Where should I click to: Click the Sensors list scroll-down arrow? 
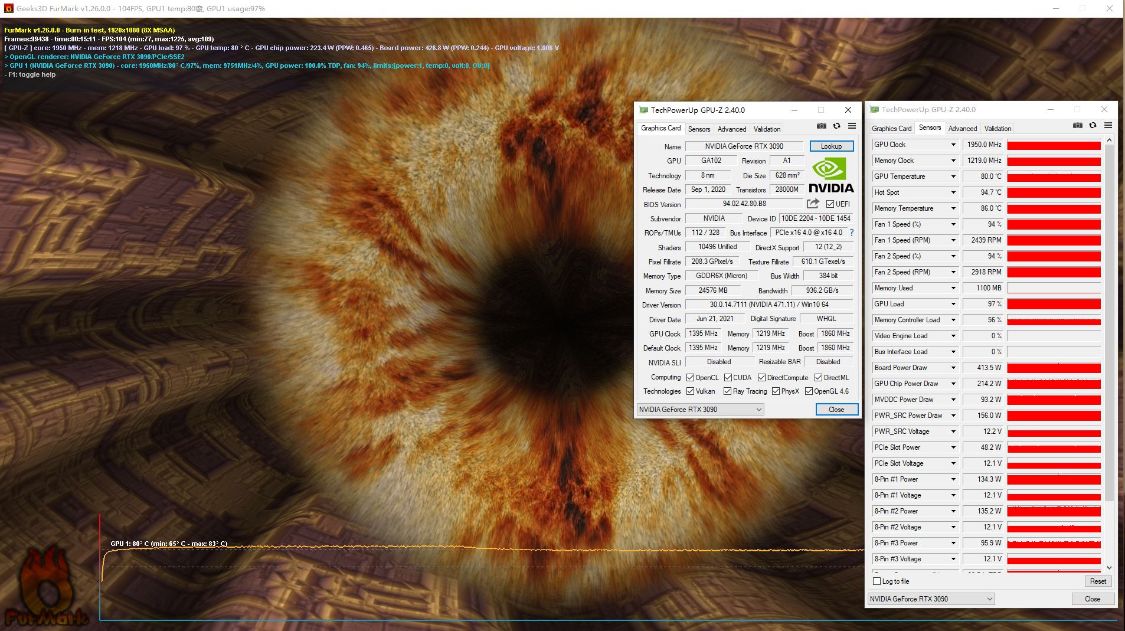click(1109, 567)
